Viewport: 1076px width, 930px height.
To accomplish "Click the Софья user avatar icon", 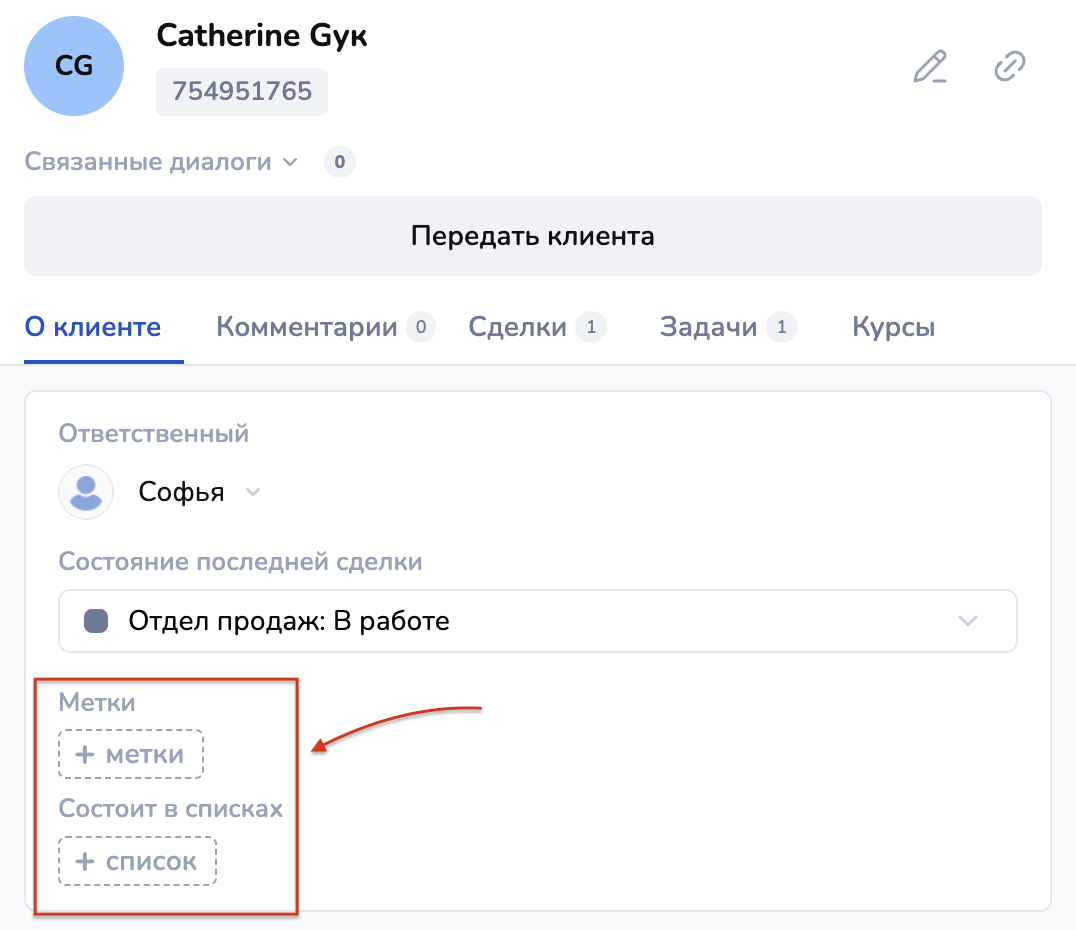I will pyautogui.click(x=86, y=492).
